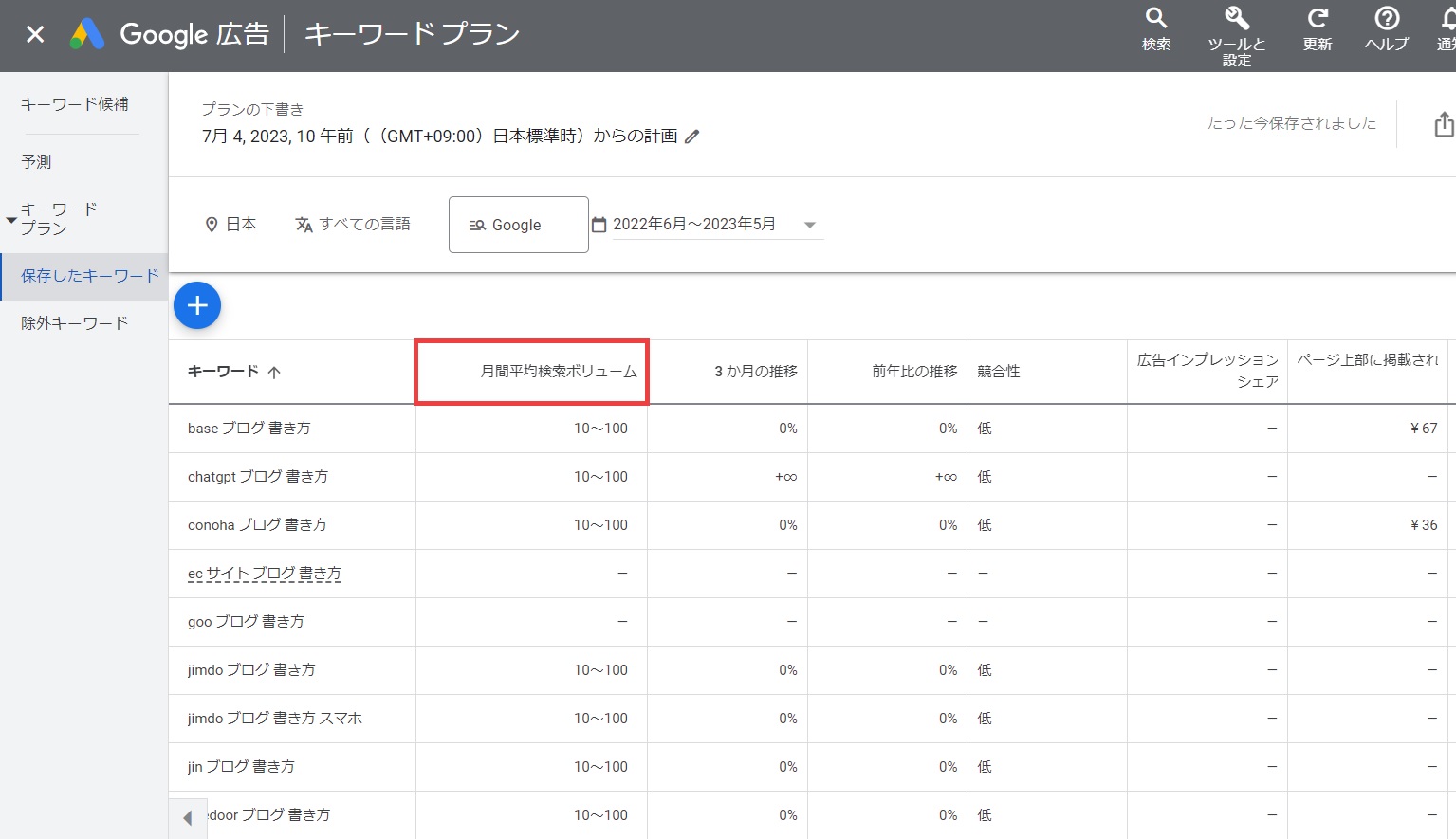The height and width of the screenshot is (839, 1456).
Task: Click たった今保存されました status text
Action: pyautogui.click(x=1291, y=123)
